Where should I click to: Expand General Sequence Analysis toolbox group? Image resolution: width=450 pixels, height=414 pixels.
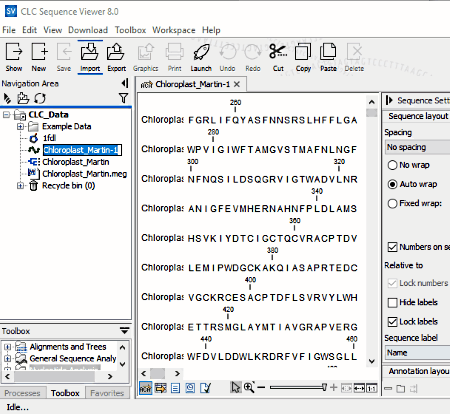tap(7, 359)
